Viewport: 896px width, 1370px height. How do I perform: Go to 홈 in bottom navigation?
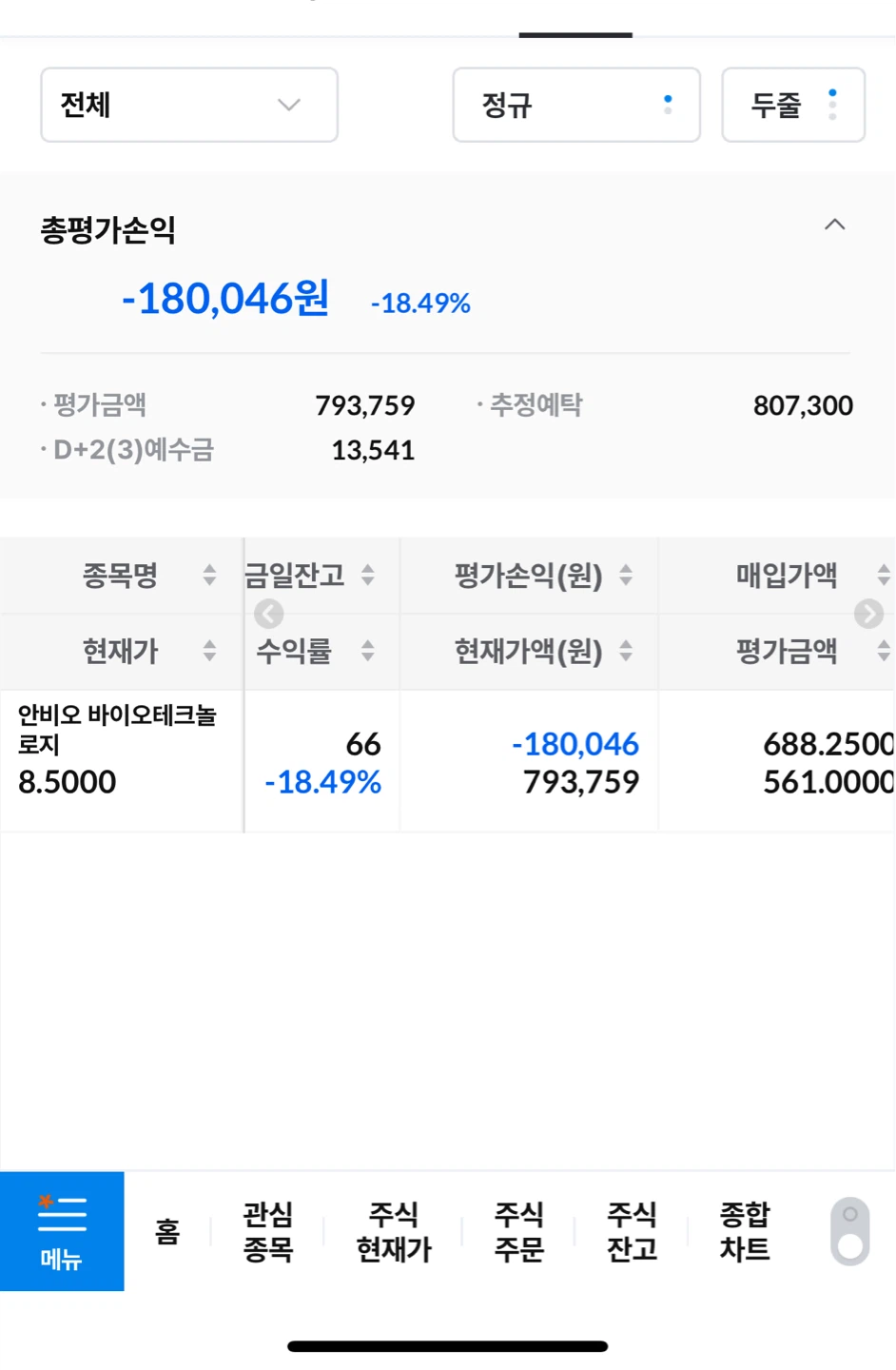tap(168, 1232)
